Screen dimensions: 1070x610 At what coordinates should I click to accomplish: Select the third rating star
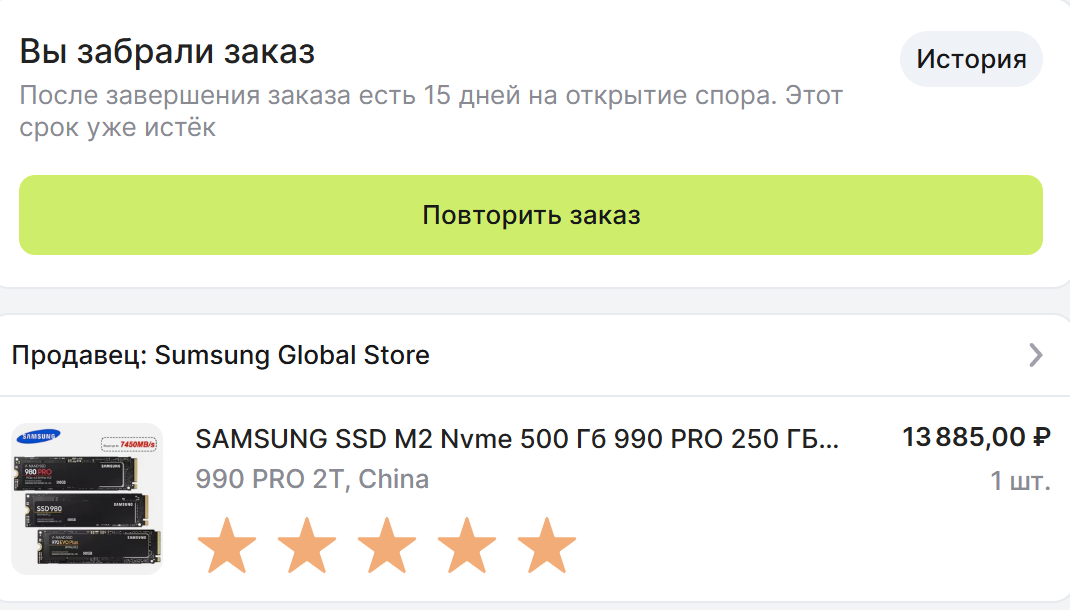point(387,545)
